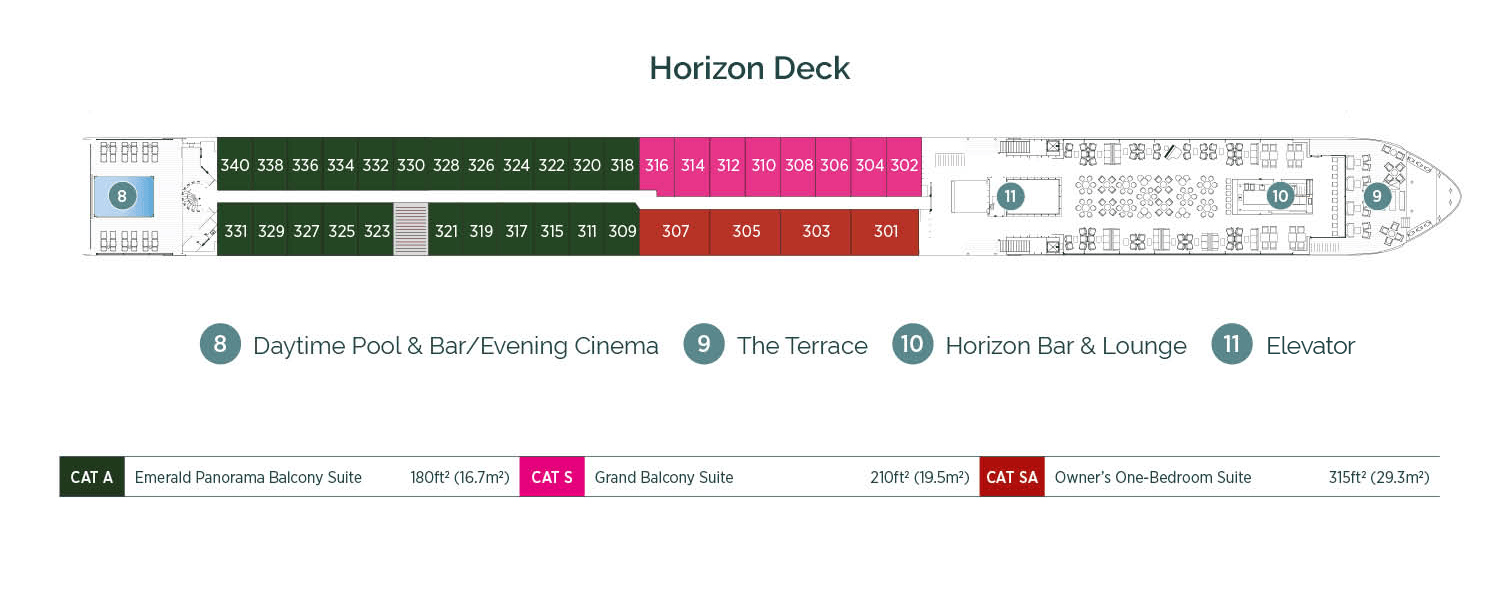Screen dimensions: 1500x600
Task: Select The Terrace marker 9 on the deck
Action: click(1379, 197)
